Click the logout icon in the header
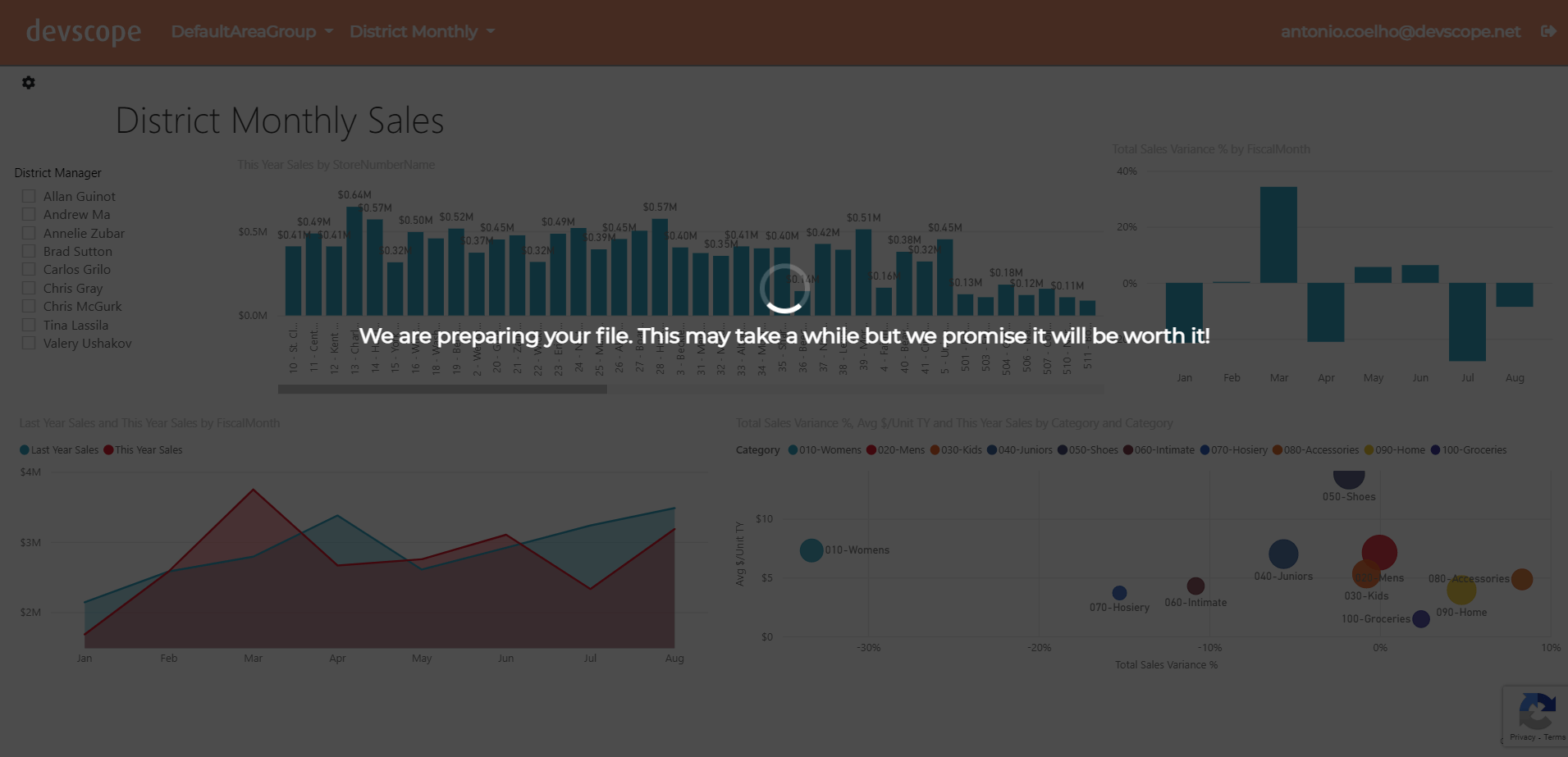Viewport: 1568px width, 757px height. click(x=1549, y=31)
